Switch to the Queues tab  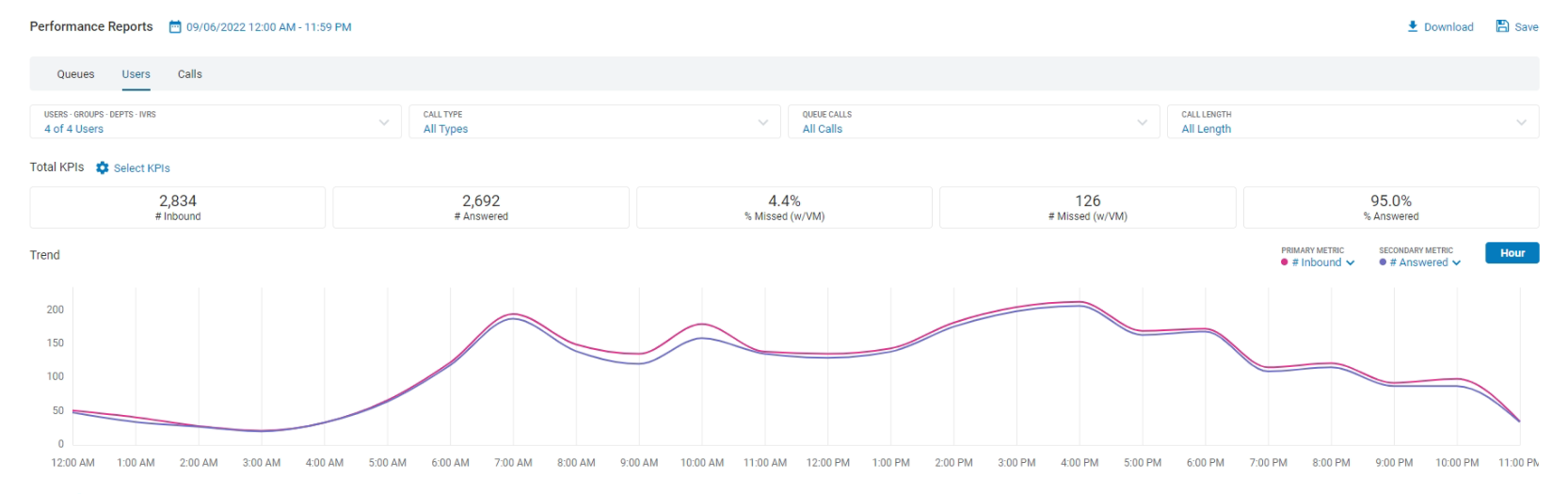pyautogui.click(x=75, y=74)
